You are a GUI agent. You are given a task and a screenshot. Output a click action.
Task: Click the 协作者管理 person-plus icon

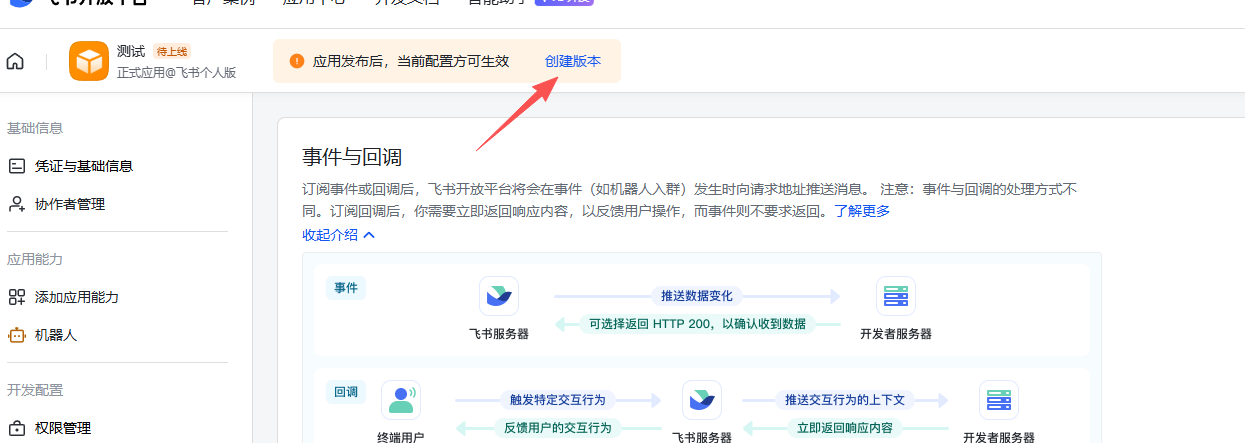[16, 204]
